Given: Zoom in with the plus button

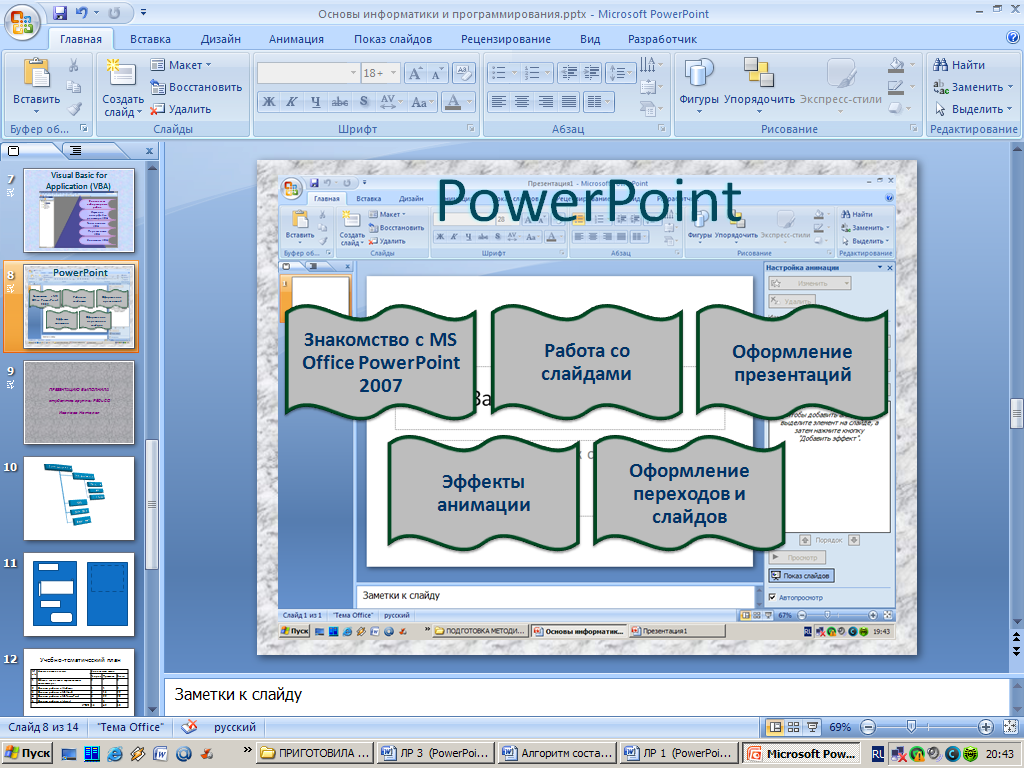Looking at the screenshot, I should pos(985,727).
